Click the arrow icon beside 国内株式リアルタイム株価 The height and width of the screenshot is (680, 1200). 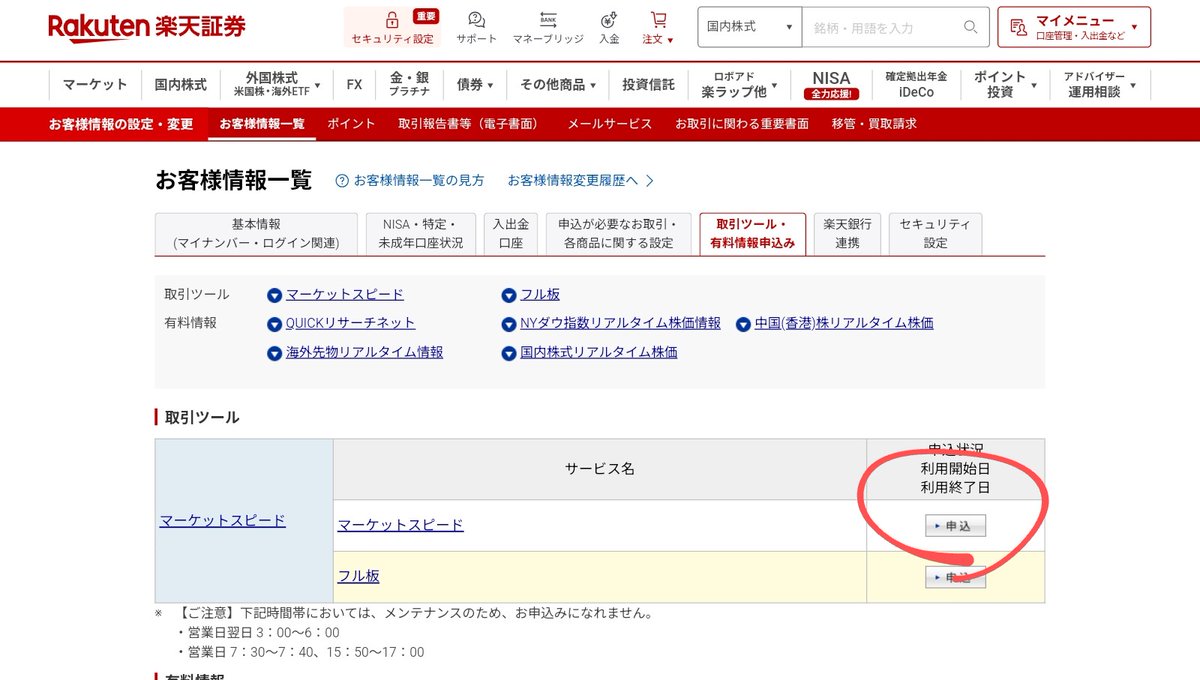pos(510,353)
